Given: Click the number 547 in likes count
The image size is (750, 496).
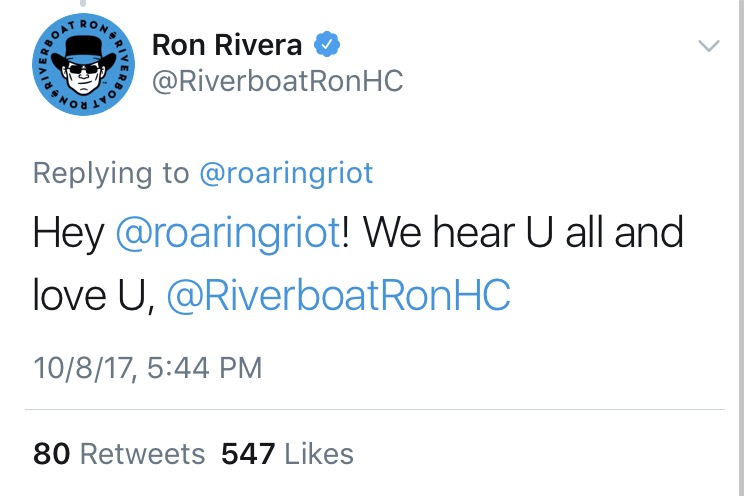Looking at the screenshot, I should (248, 453).
